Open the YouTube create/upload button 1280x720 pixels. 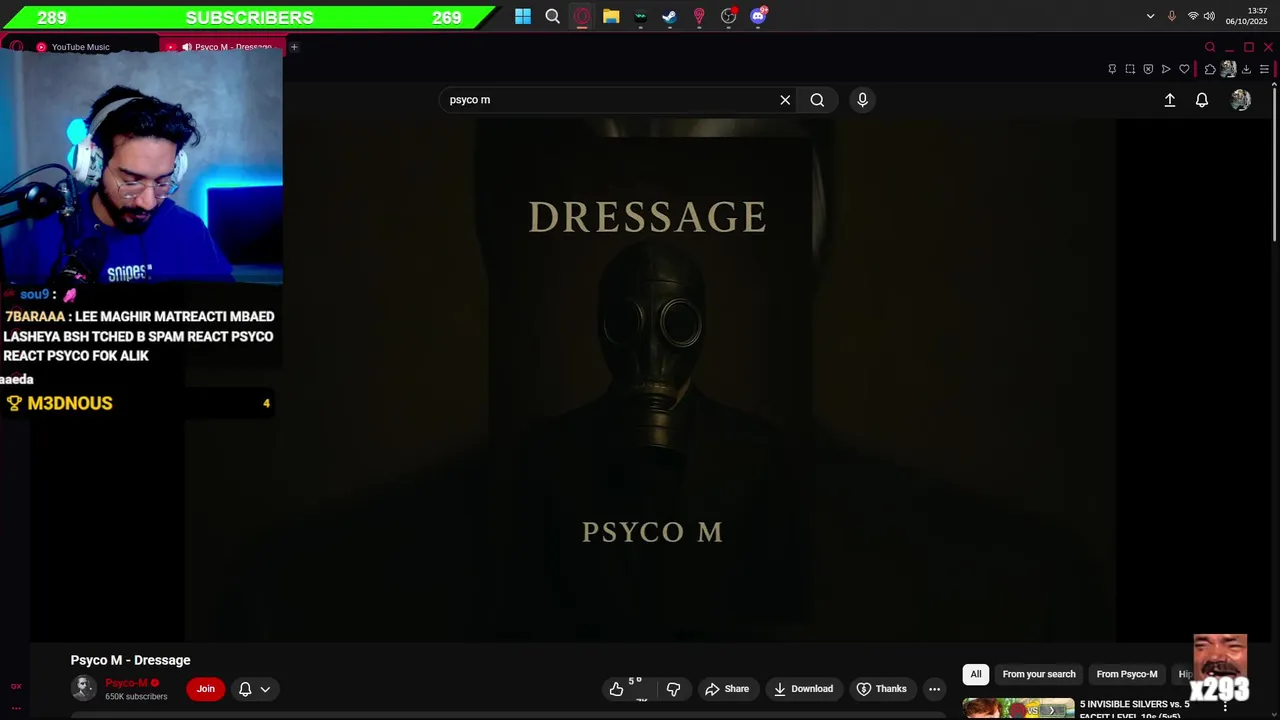click(1170, 100)
